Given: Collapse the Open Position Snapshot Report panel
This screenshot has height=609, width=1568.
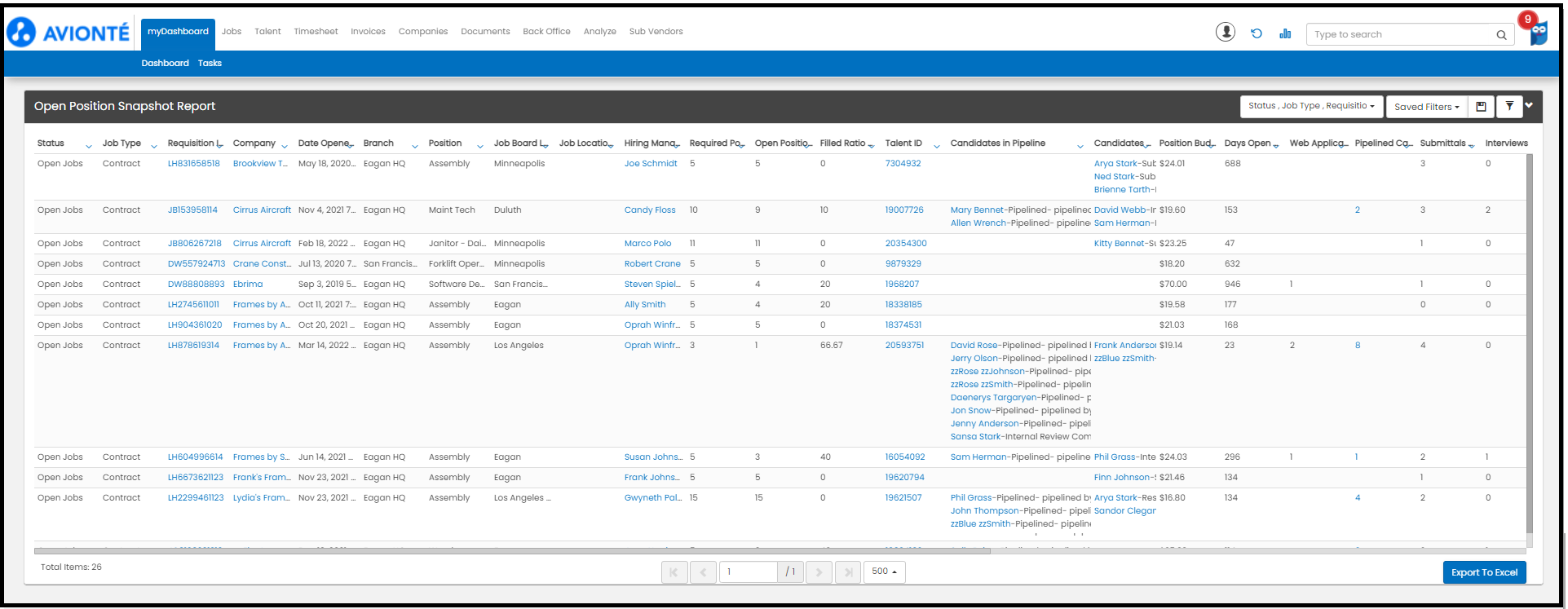Looking at the screenshot, I should (1529, 105).
